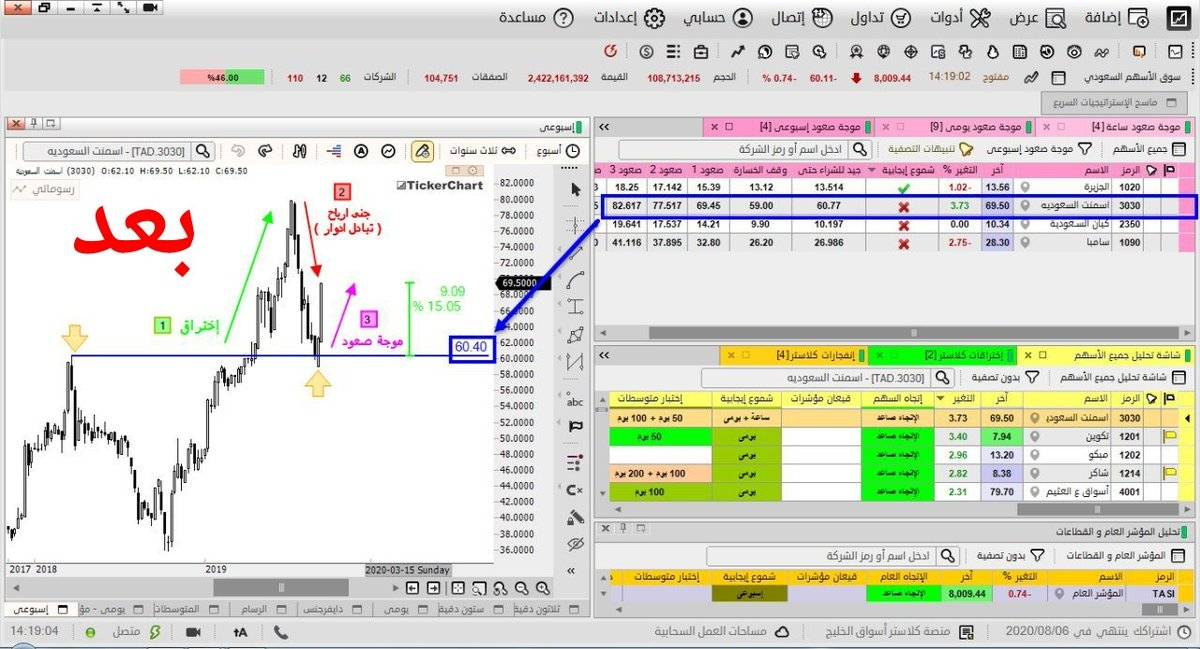The width and height of the screenshot is (1200, 649).
Task: Click the أسبوع interval selector on chart
Action: click(x=558, y=150)
